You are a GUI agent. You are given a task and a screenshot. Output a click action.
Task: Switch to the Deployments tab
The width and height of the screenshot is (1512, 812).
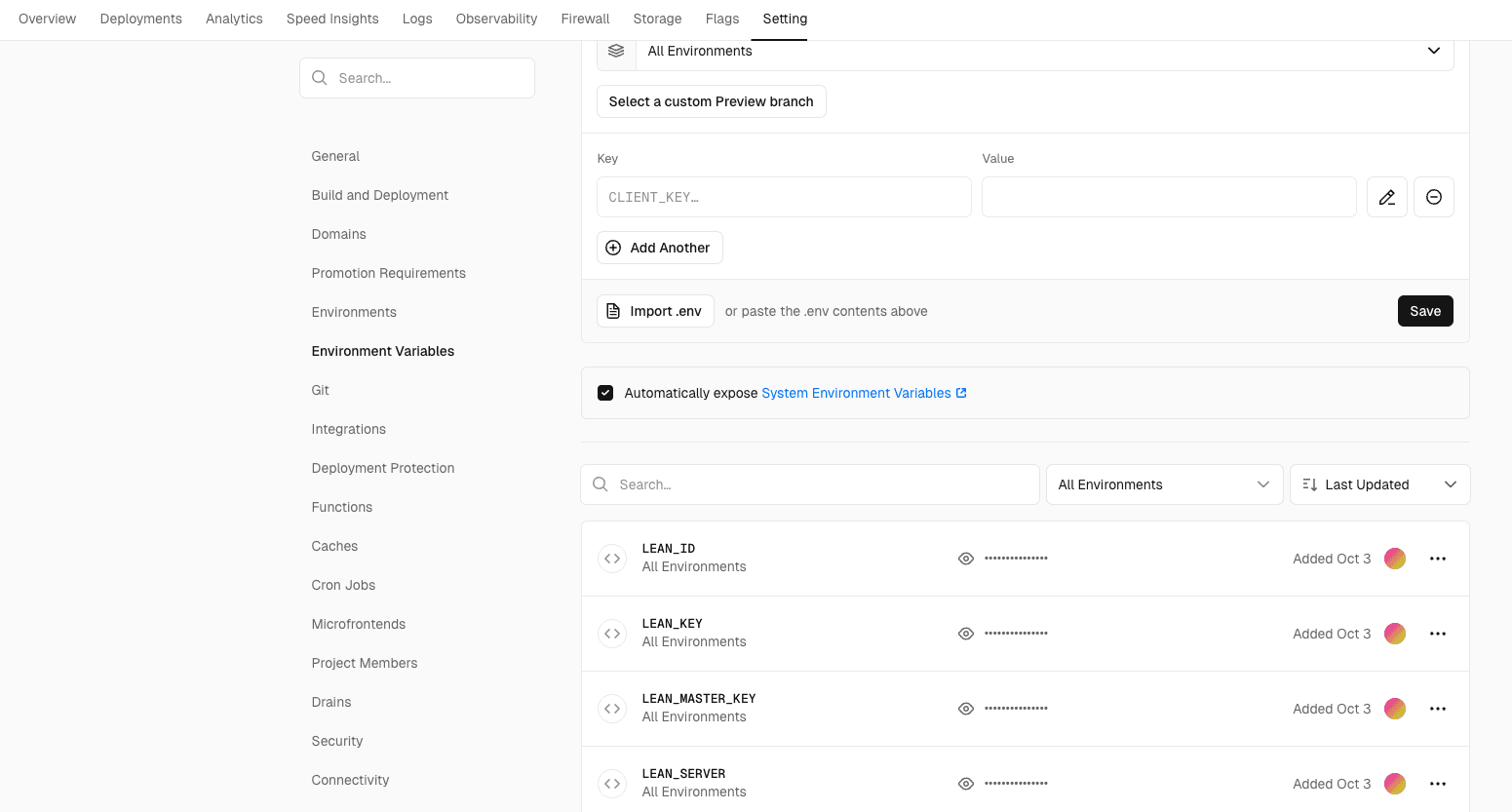(141, 19)
